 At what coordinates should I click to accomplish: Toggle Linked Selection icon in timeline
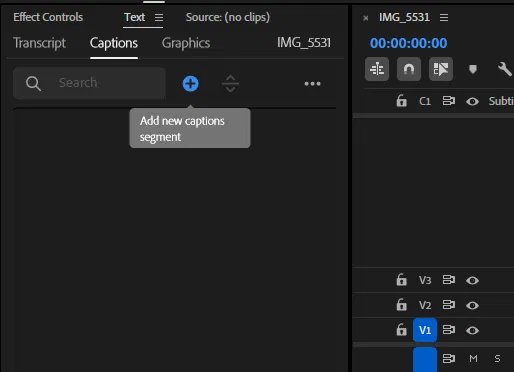tap(441, 69)
